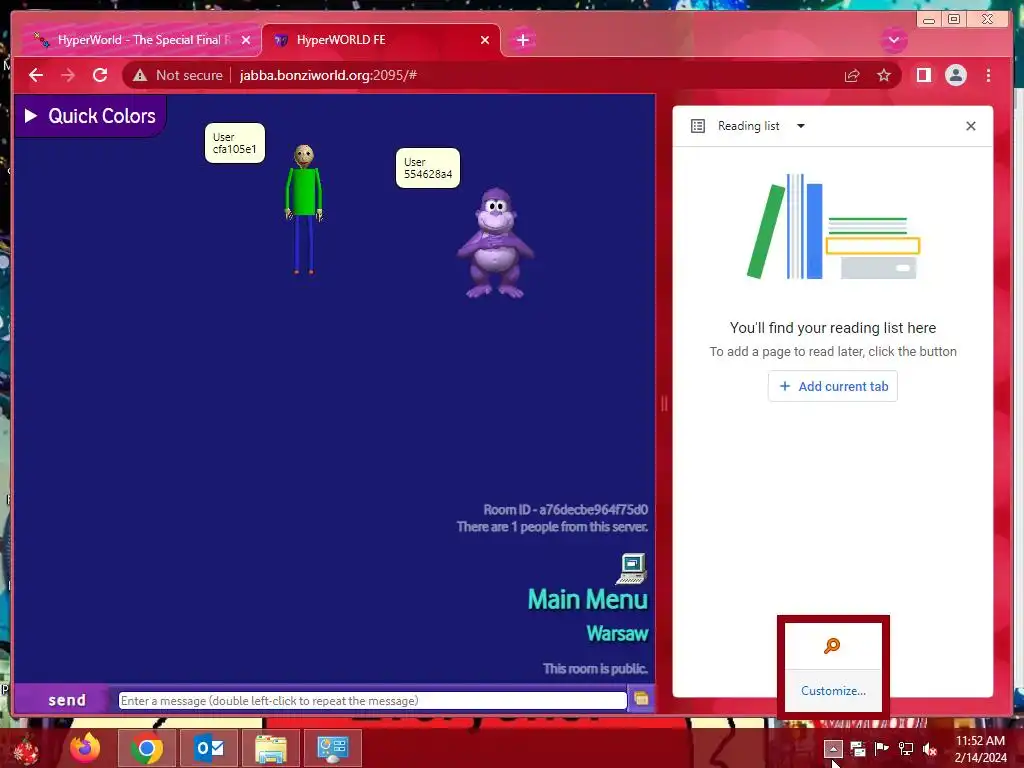Click the Reading list icon in side panel
The width and height of the screenshot is (1024, 768).
pos(697,126)
